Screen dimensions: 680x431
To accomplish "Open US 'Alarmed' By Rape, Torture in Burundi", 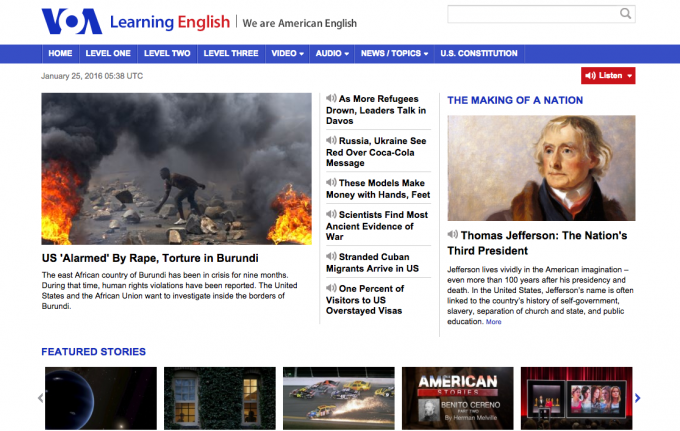I will pos(150,258).
